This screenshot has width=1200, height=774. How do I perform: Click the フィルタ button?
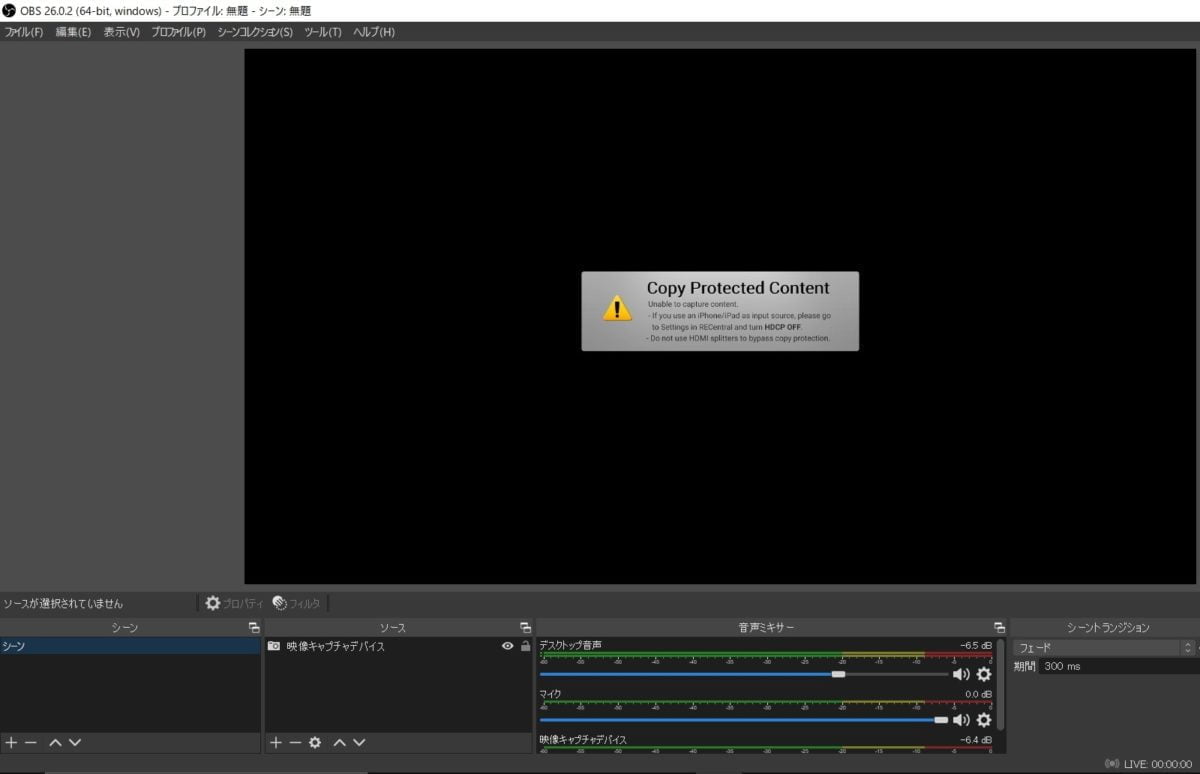coord(297,603)
